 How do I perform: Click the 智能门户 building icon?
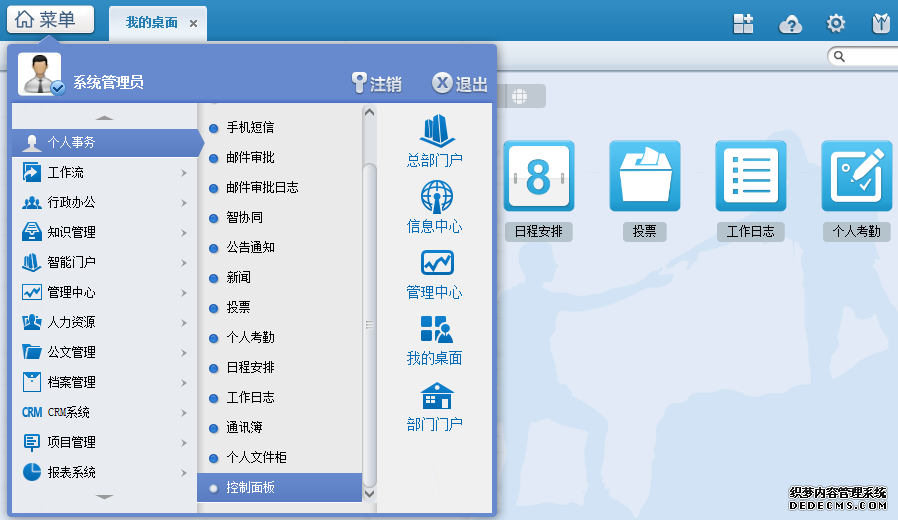coord(31,262)
